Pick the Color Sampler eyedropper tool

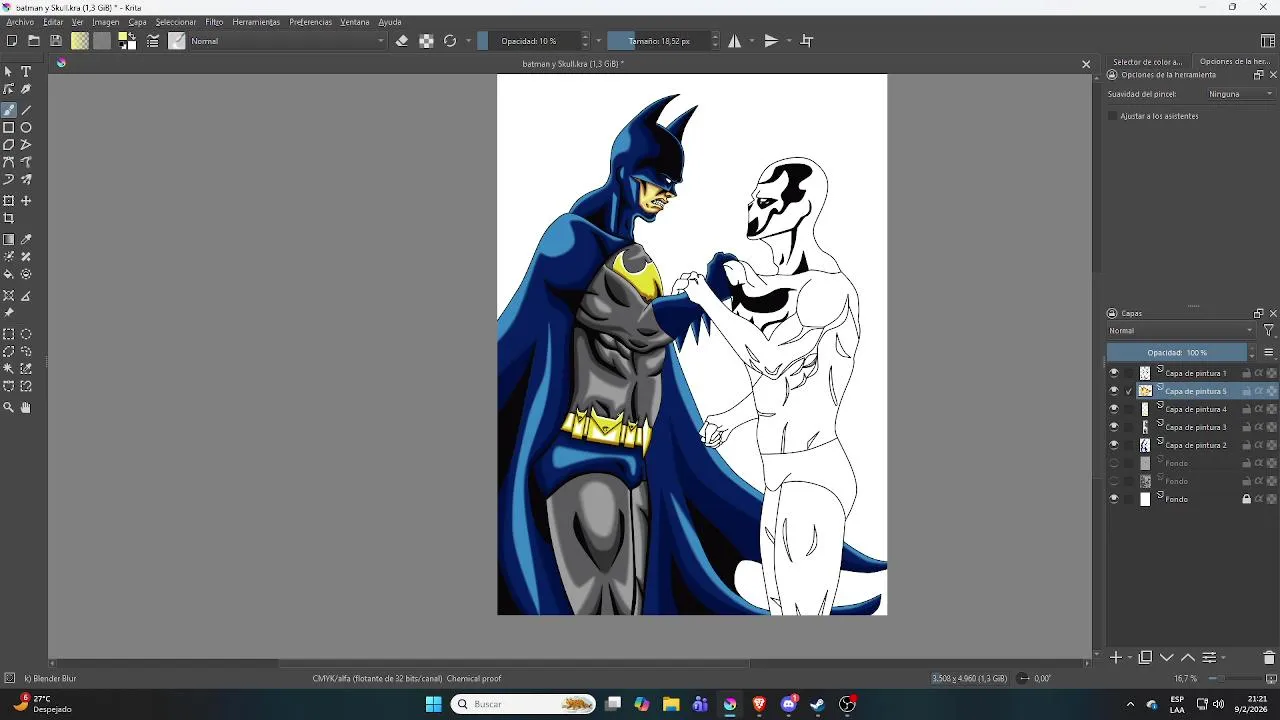point(26,240)
